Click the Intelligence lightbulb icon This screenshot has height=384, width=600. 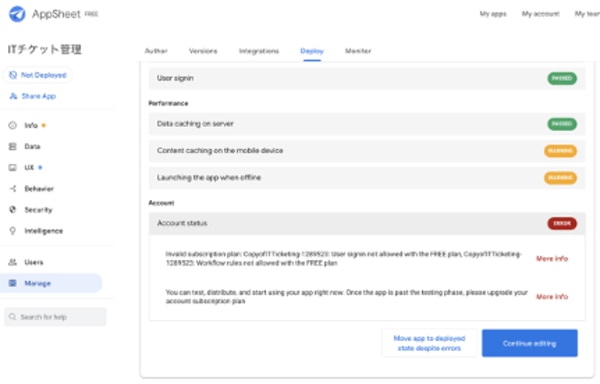point(13,231)
